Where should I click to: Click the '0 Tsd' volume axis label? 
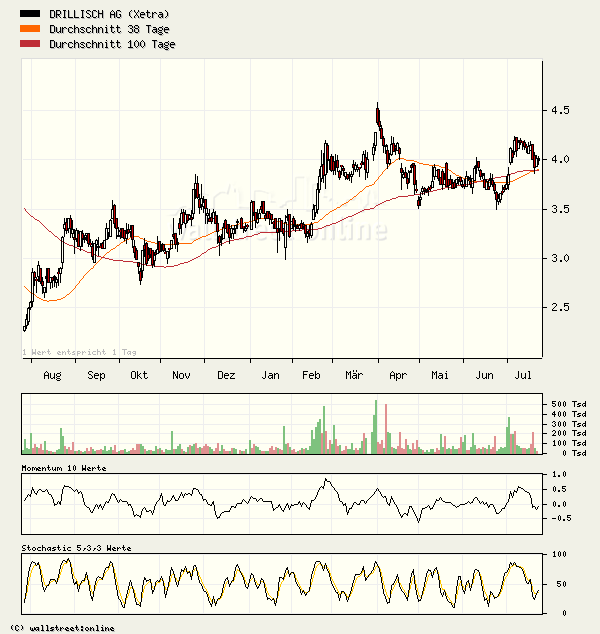pos(574,453)
